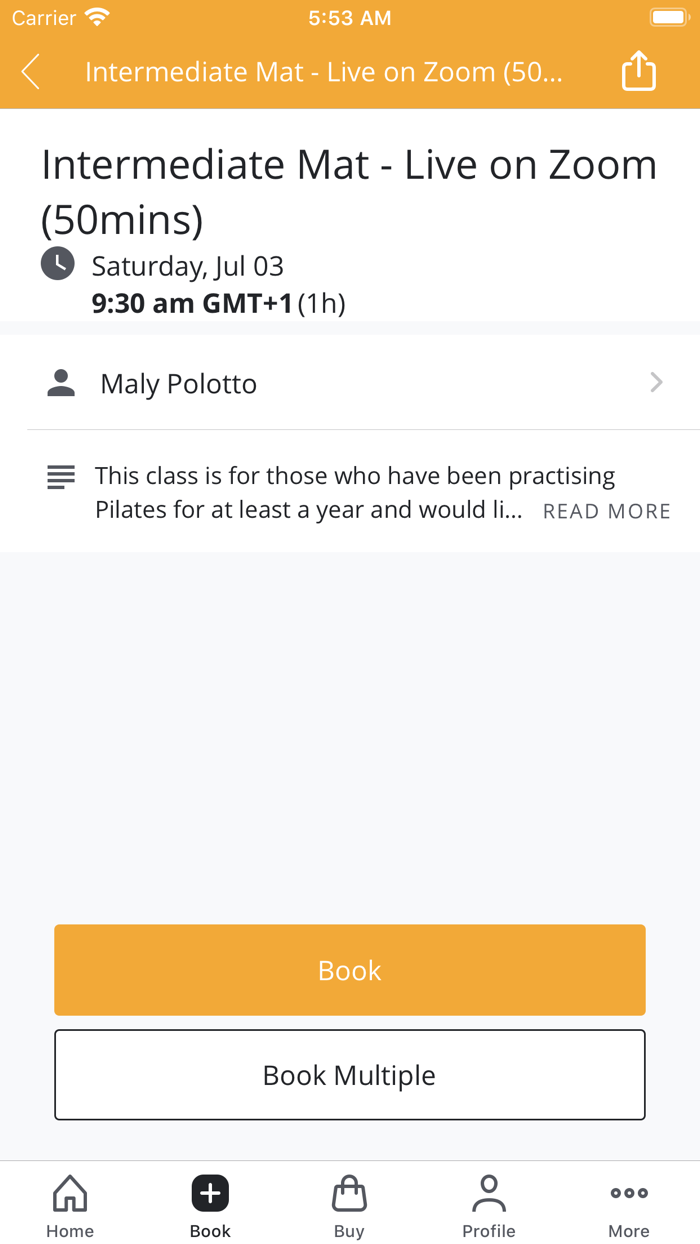Tap the back arrow in the header
Viewport: 700px width, 1244px height.
29,71
